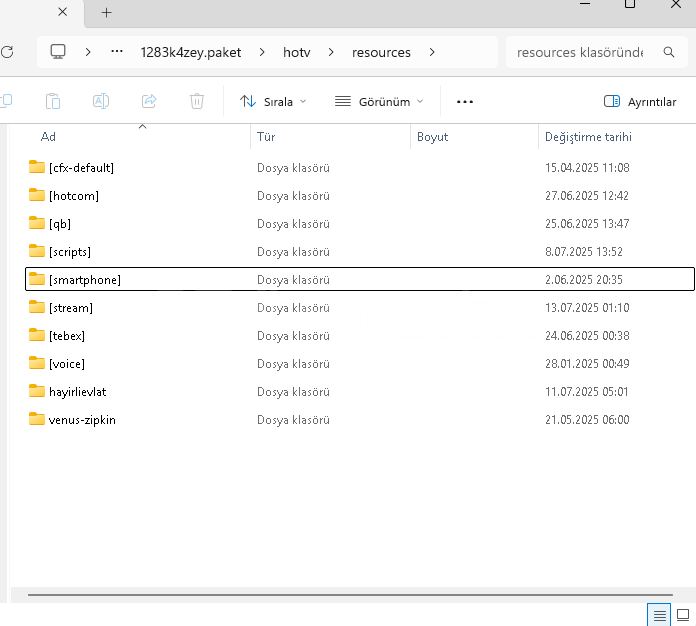The height and width of the screenshot is (626, 696).
Task: Open the Sırala sort dropdown
Action: click(x=273, y=101)
